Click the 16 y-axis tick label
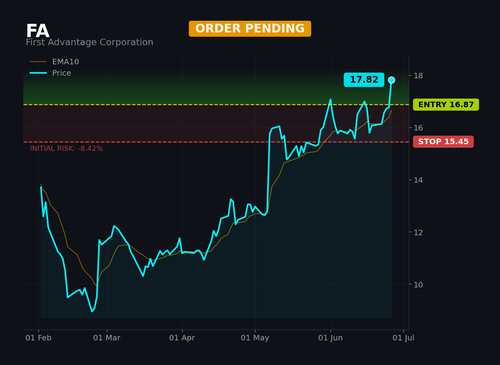The height and width of the screenshot is (365, 500). click(x=418, y=128)
